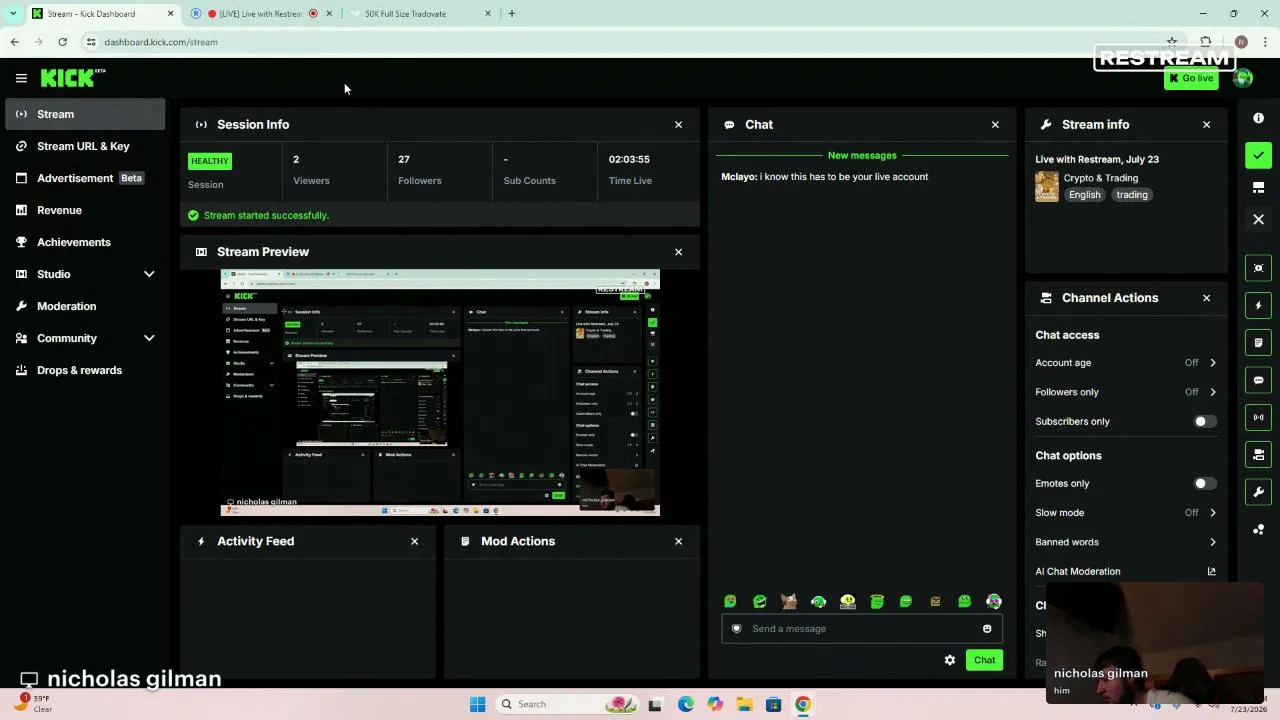
Task: Open the Windows Start menu
Action: tap(477, 704)
